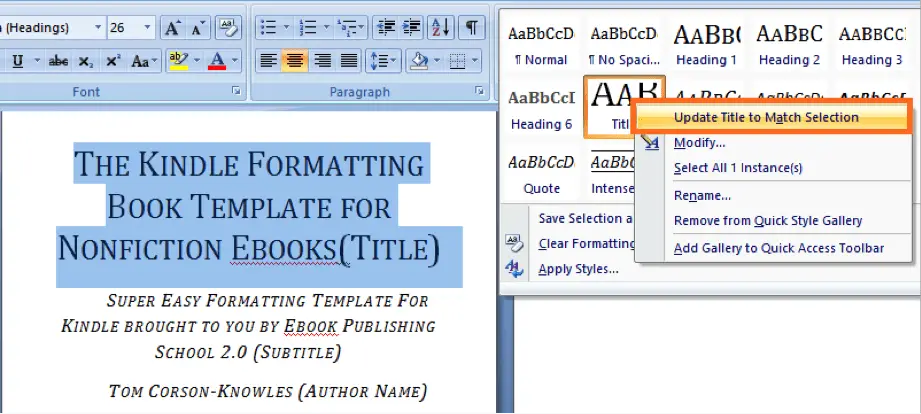921x414 pixels.
Task: Align text right
Action: point(322,61)
